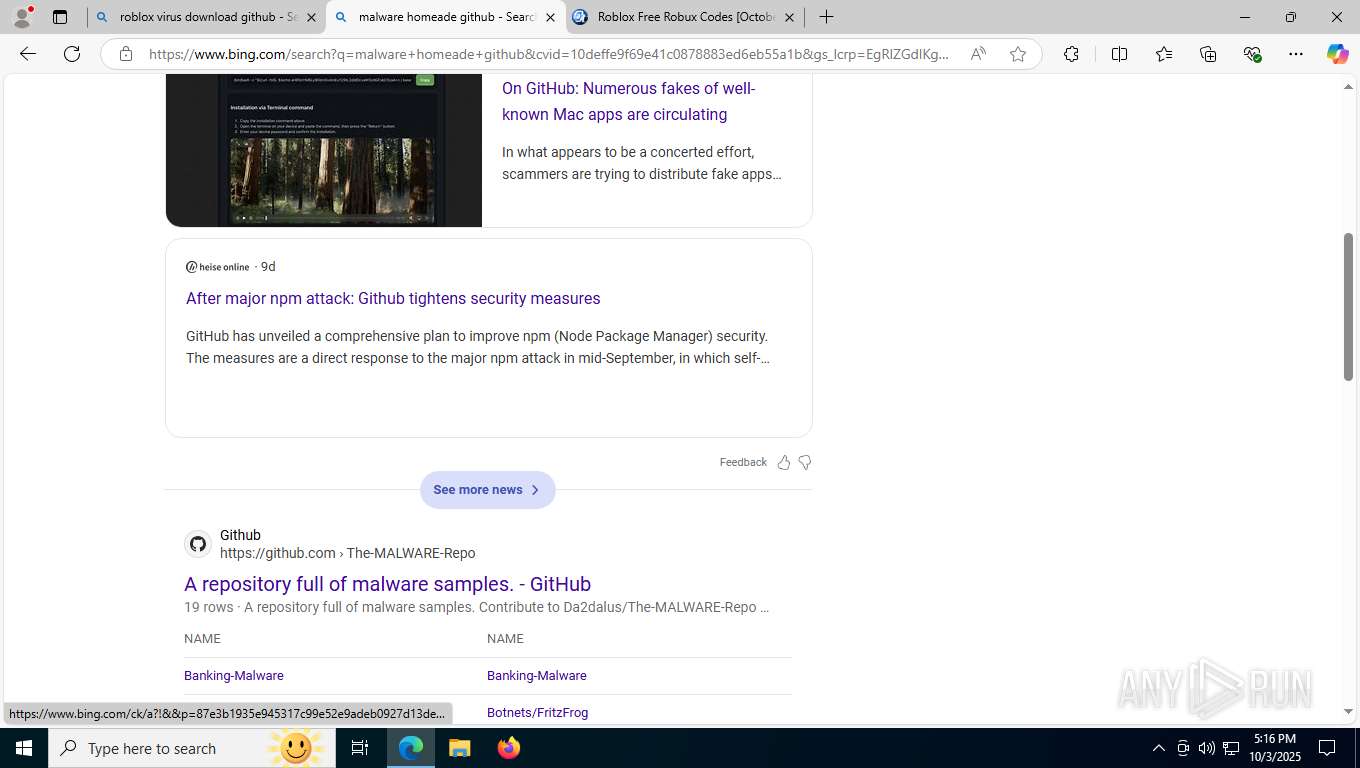
Task: Open the Edge profile icon
Action: [22, 17]
